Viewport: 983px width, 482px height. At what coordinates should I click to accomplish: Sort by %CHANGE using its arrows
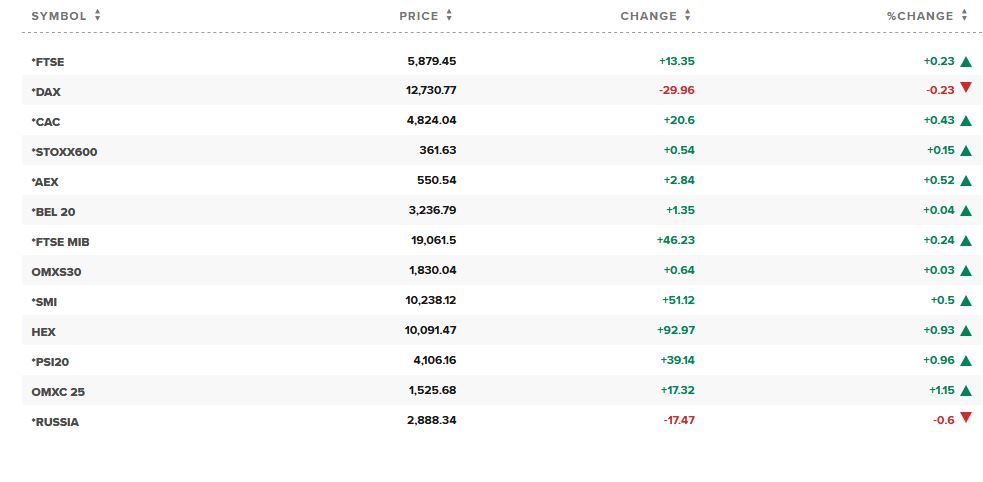964,16
